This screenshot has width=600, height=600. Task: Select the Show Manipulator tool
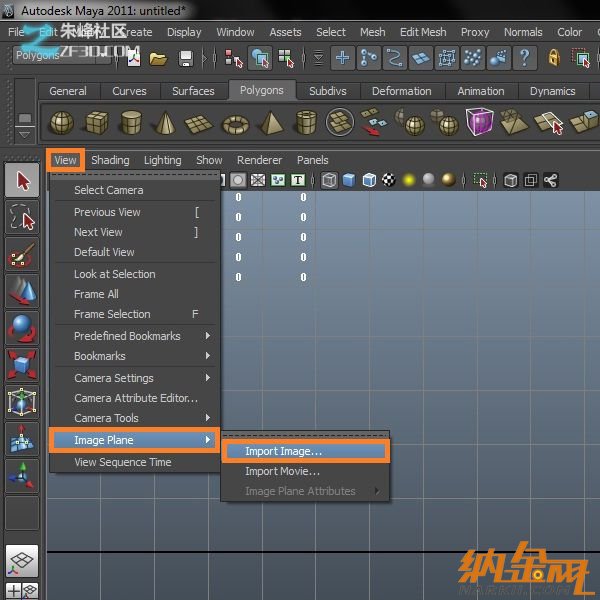22,476
